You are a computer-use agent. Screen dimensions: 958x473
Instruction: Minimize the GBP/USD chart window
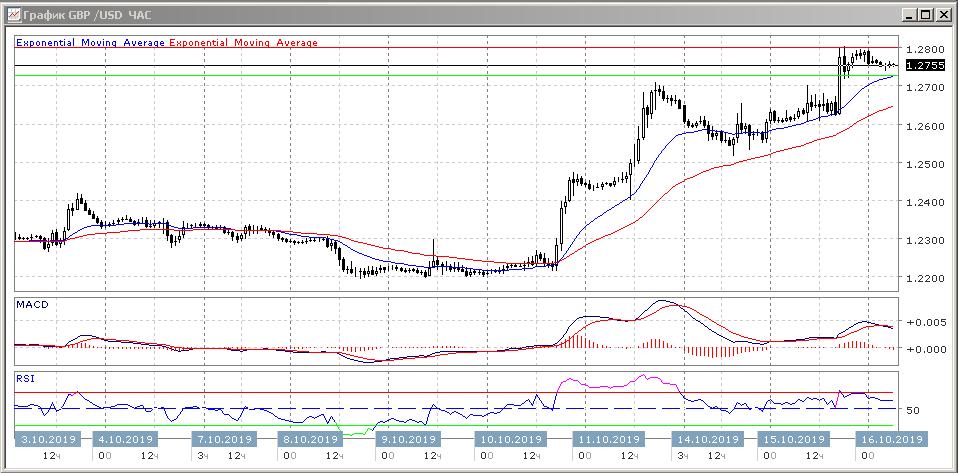(x=911, y=16)
